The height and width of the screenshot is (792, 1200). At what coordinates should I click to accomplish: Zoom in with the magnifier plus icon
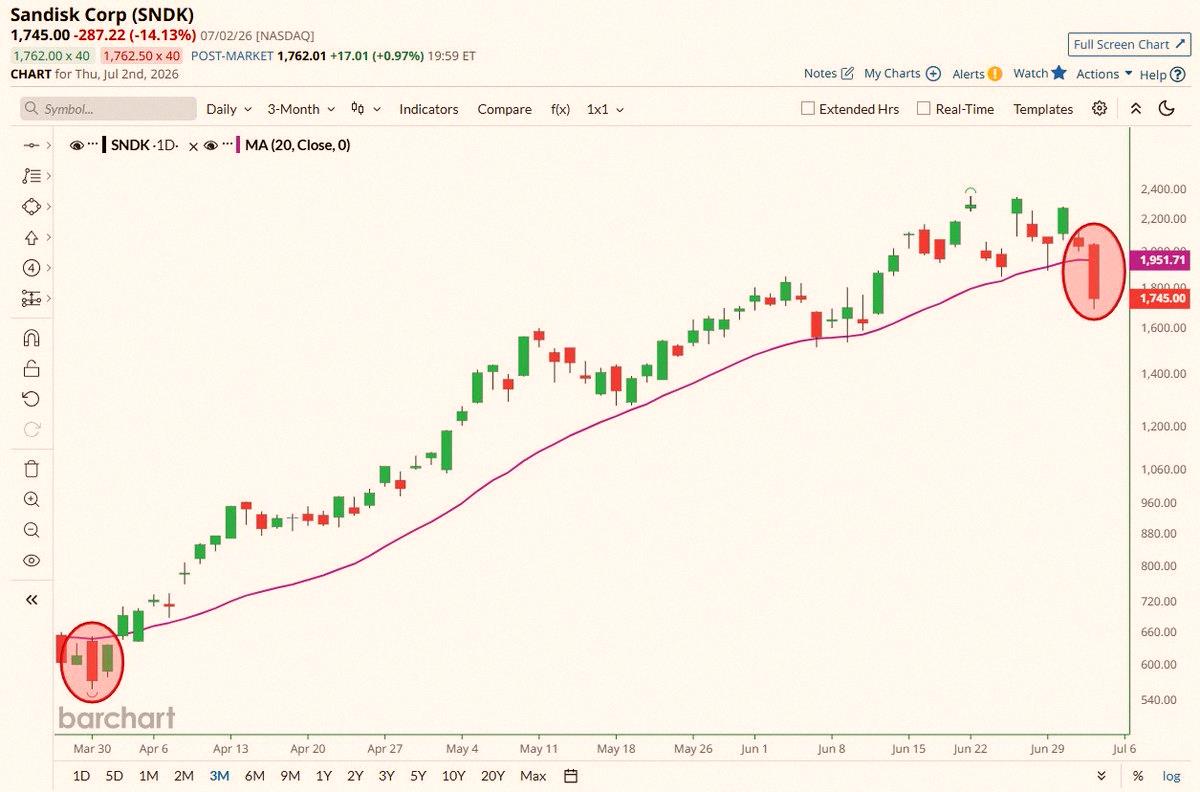[x=31, y=499]
